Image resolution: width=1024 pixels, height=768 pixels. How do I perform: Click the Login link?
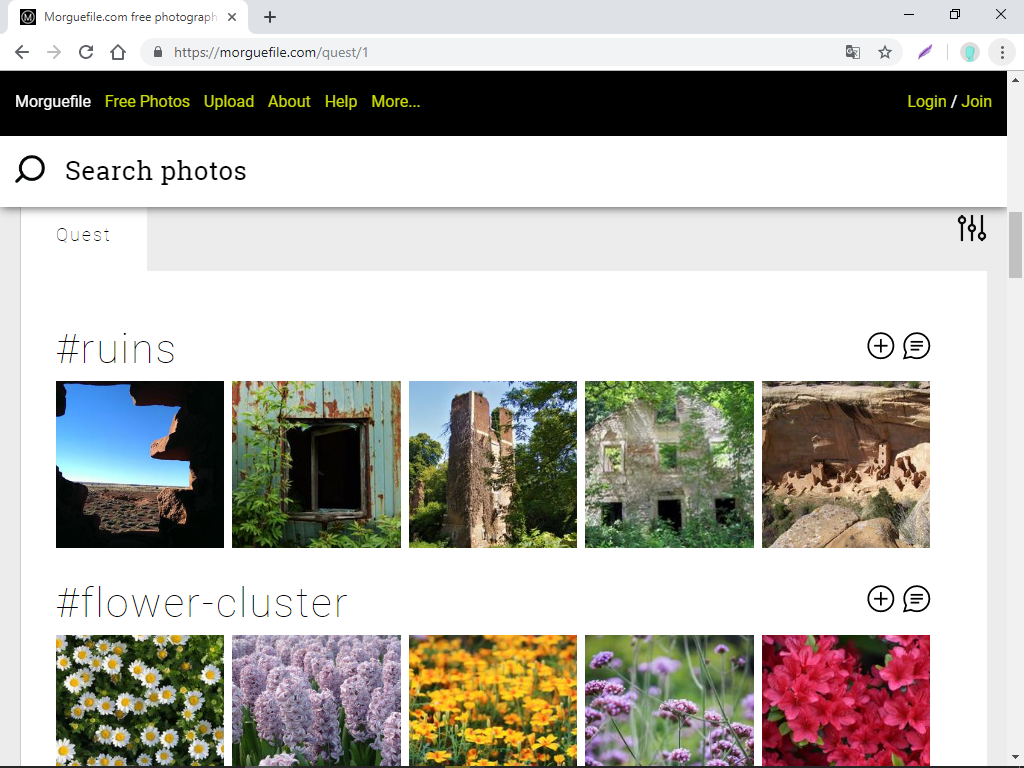926,101
